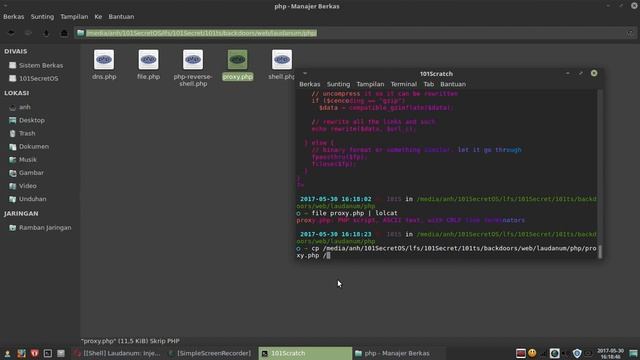Open 101SecretOS device in the sidebar

(34, 78)
